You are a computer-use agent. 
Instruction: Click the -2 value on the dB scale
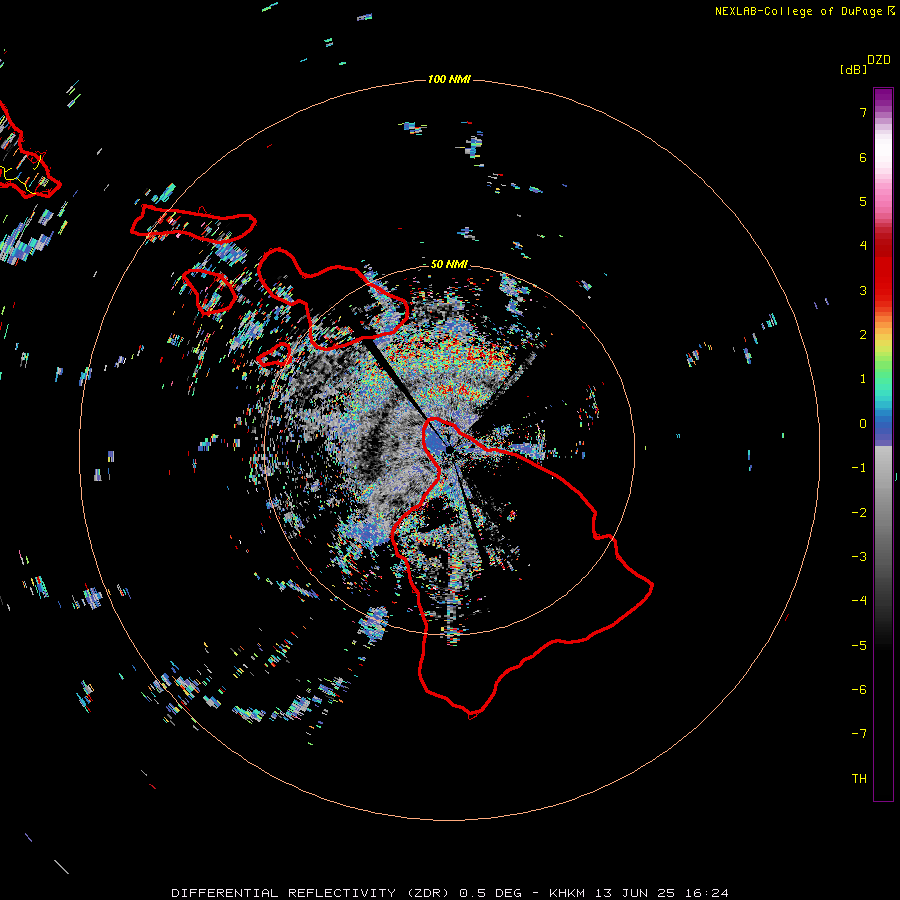pos(859,513)
